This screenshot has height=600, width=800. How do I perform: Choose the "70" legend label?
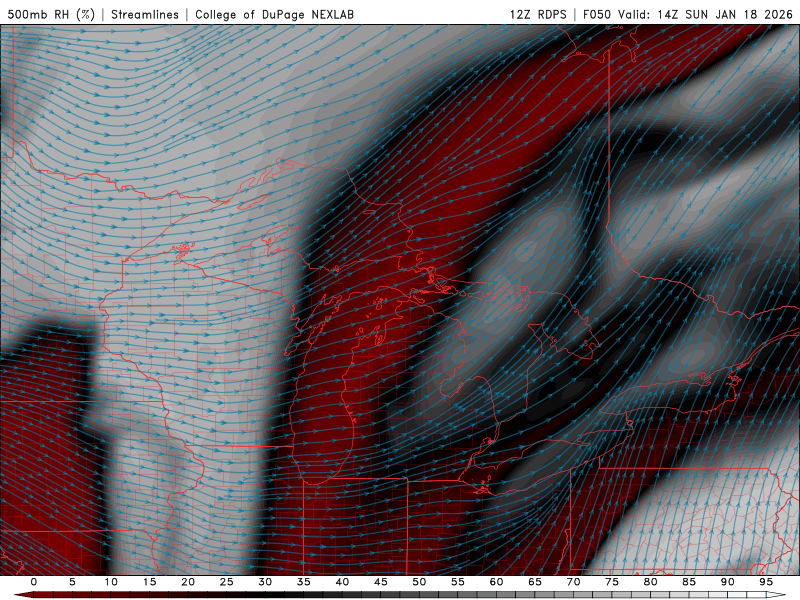(573, 582)
